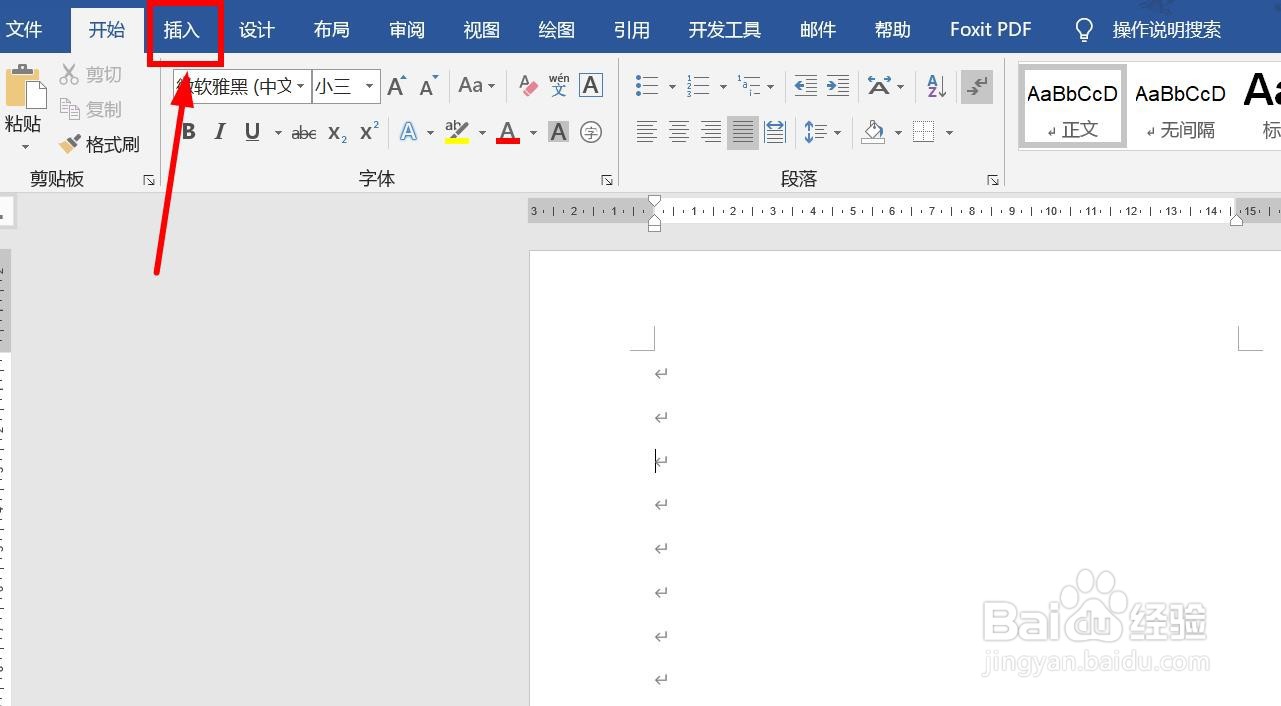The height and width of the screenshot is (706, 1281).
Task: Click the superscript icon
Action: 366,131
